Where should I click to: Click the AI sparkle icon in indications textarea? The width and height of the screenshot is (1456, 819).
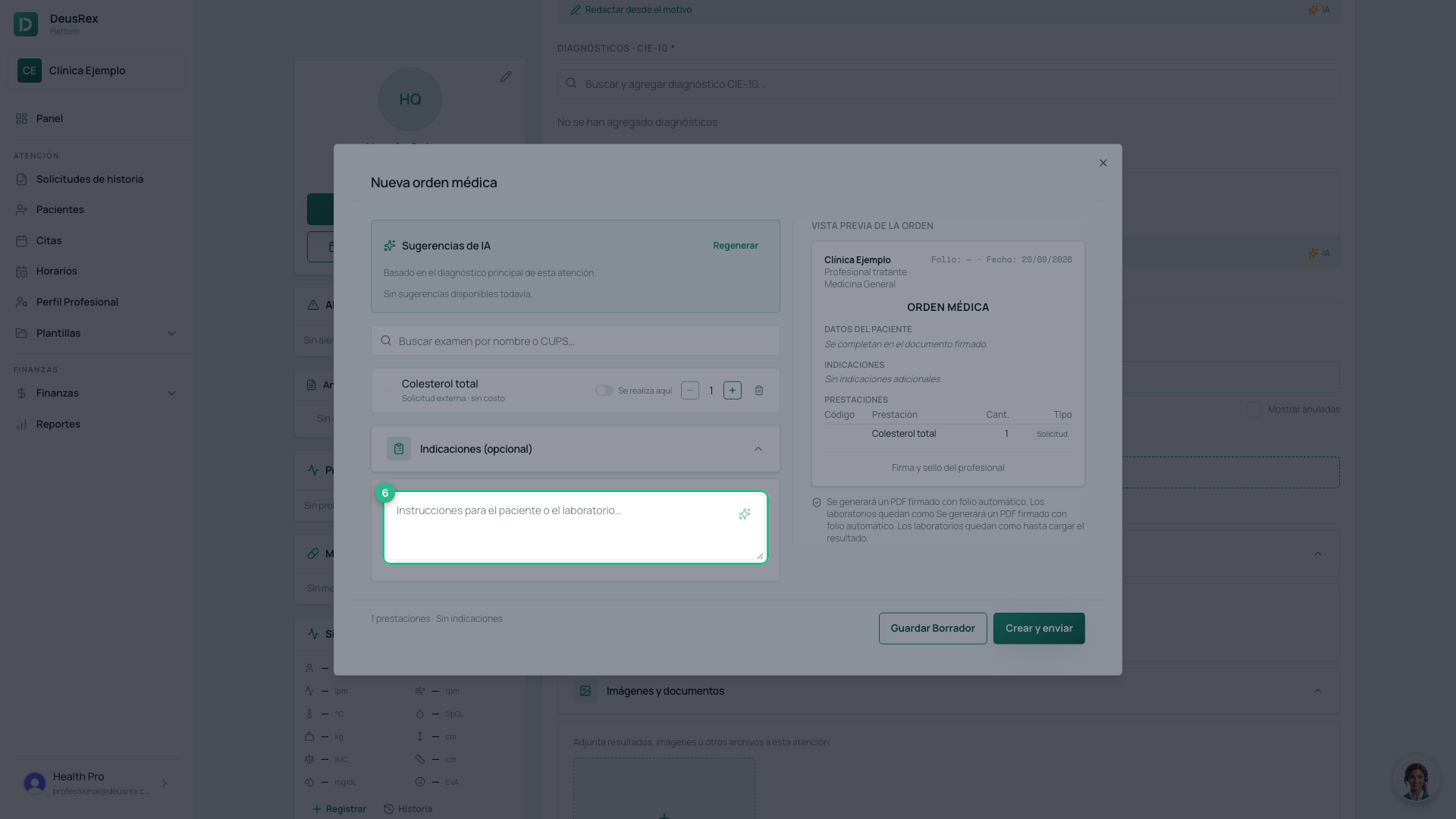(744, 514)
